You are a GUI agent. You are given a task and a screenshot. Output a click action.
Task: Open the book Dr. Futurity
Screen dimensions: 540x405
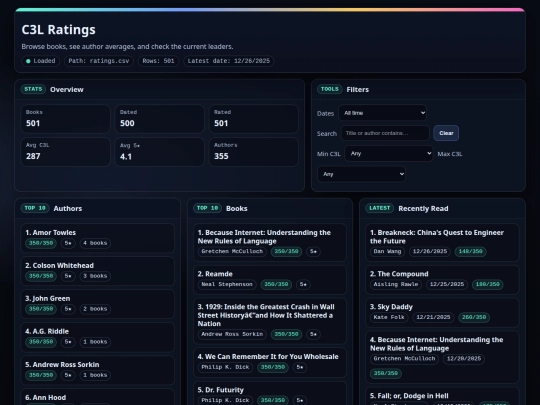pos(270,393)
